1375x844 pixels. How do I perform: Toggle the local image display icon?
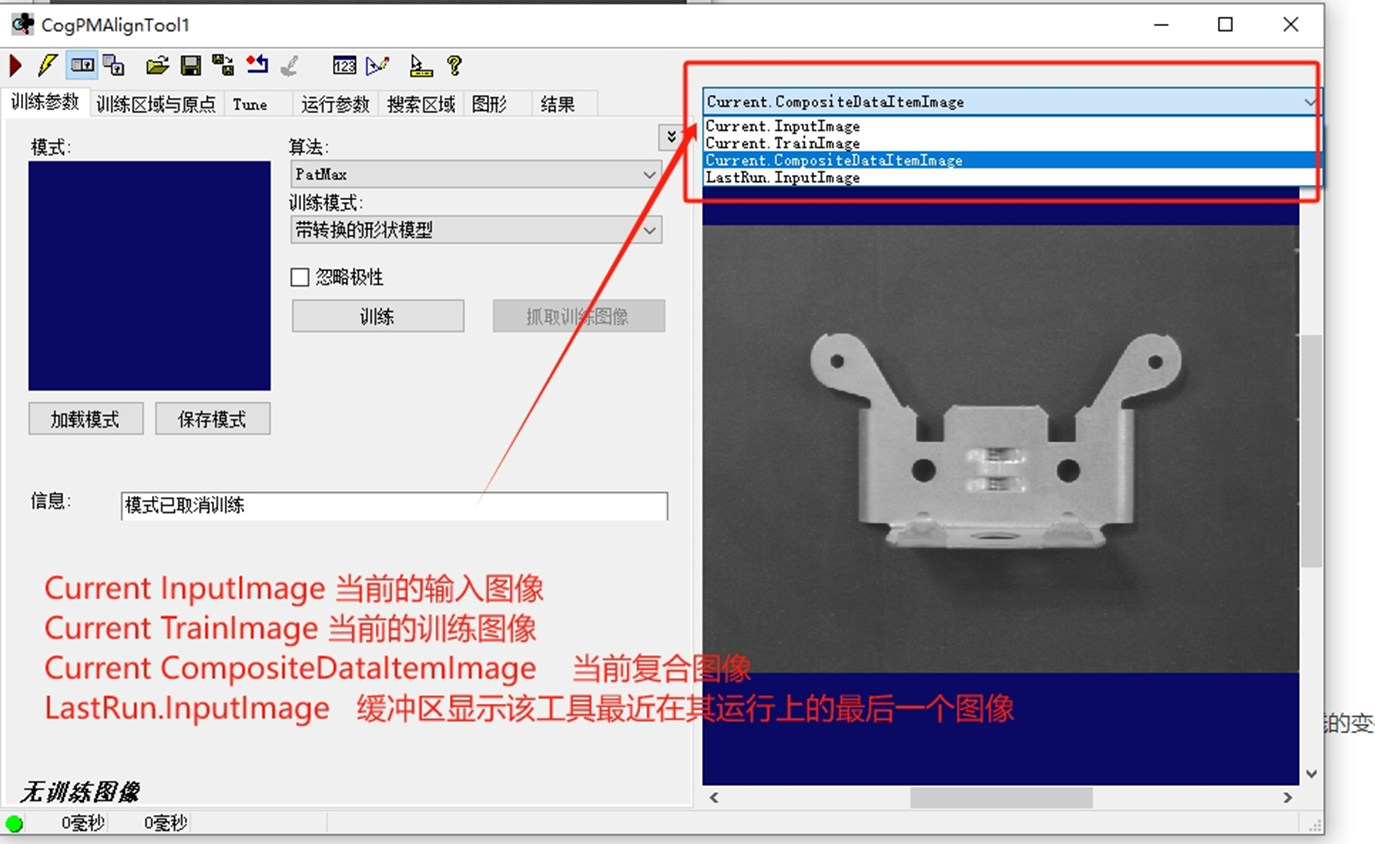click(82, 66)
